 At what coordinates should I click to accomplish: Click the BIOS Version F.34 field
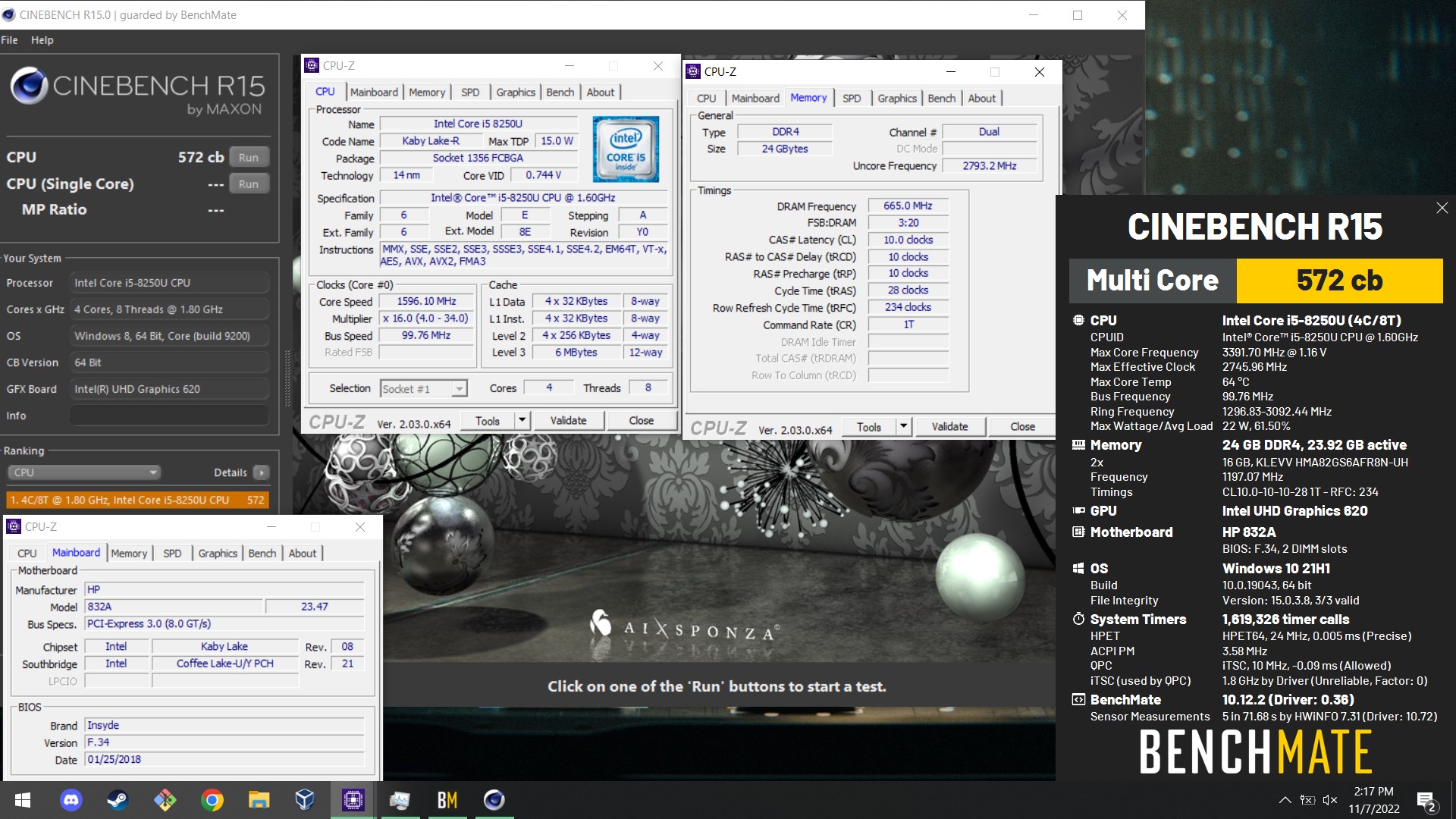224,742
